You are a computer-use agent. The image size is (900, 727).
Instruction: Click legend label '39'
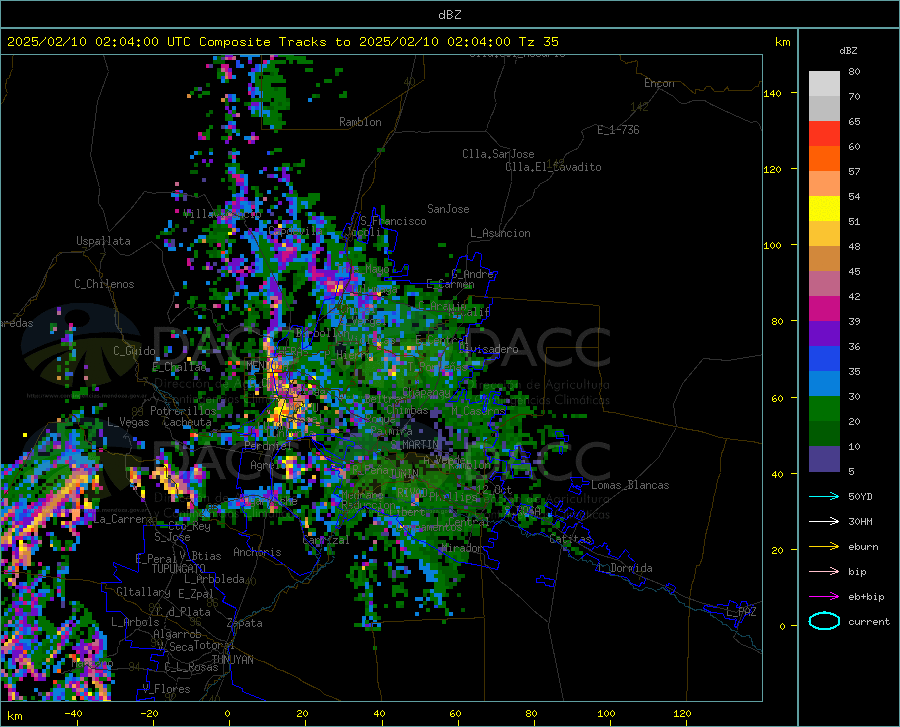click(x=854, y=321)
